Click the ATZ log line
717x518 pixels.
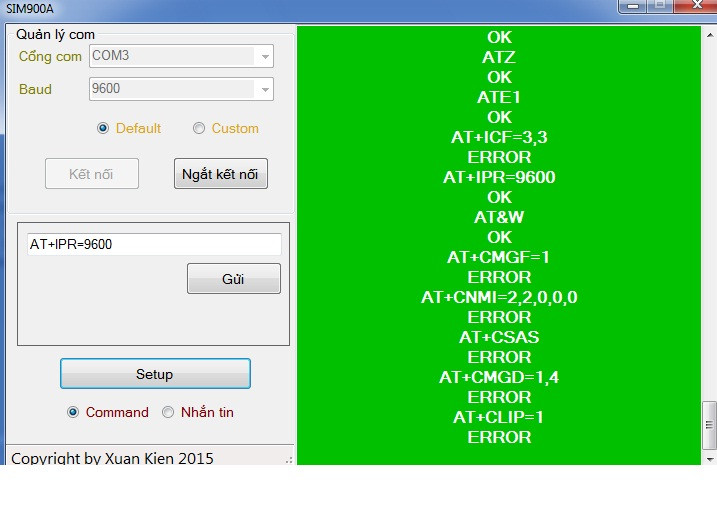coord(499,57)
